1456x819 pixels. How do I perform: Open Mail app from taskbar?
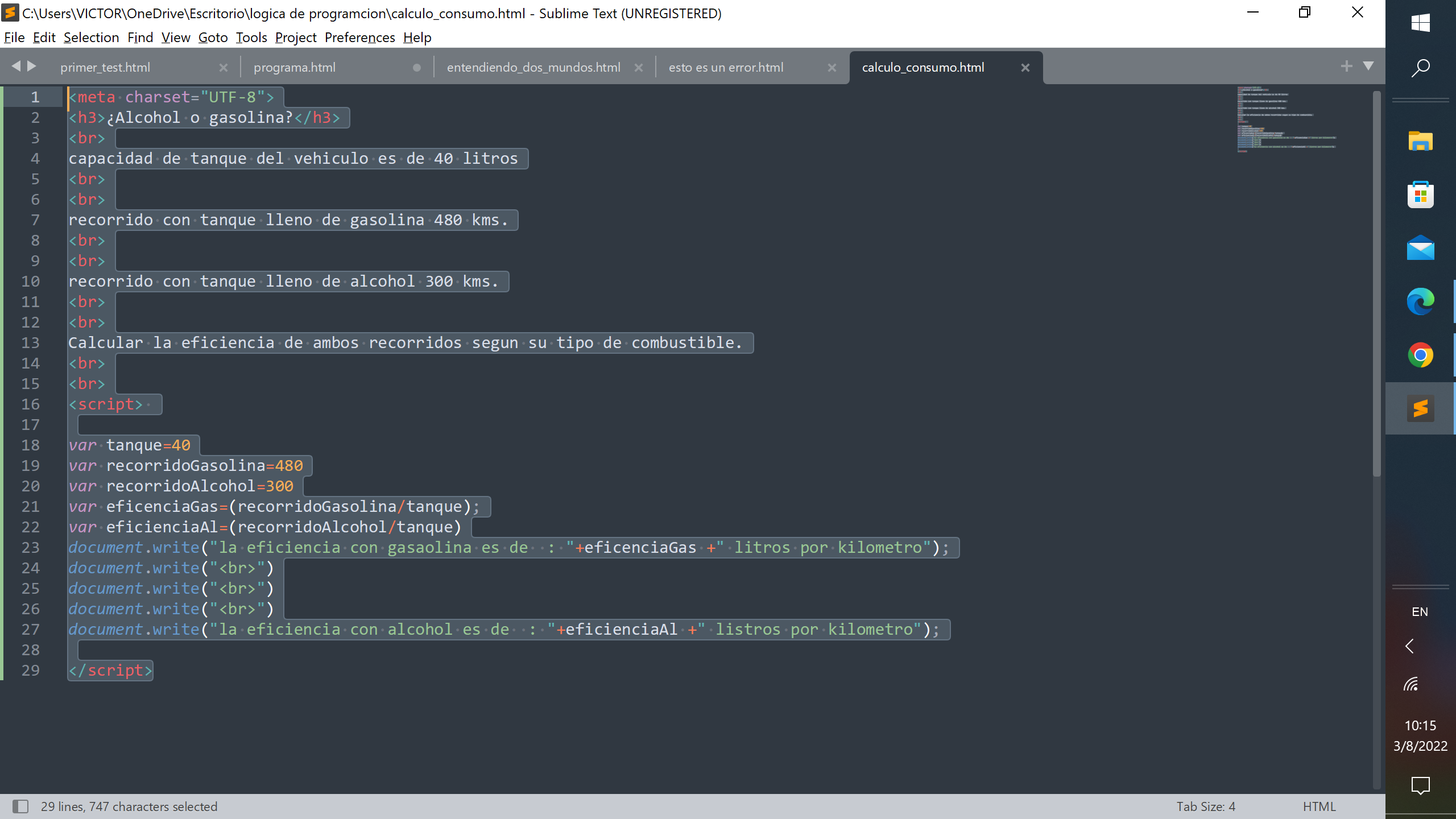(1420, 247)
